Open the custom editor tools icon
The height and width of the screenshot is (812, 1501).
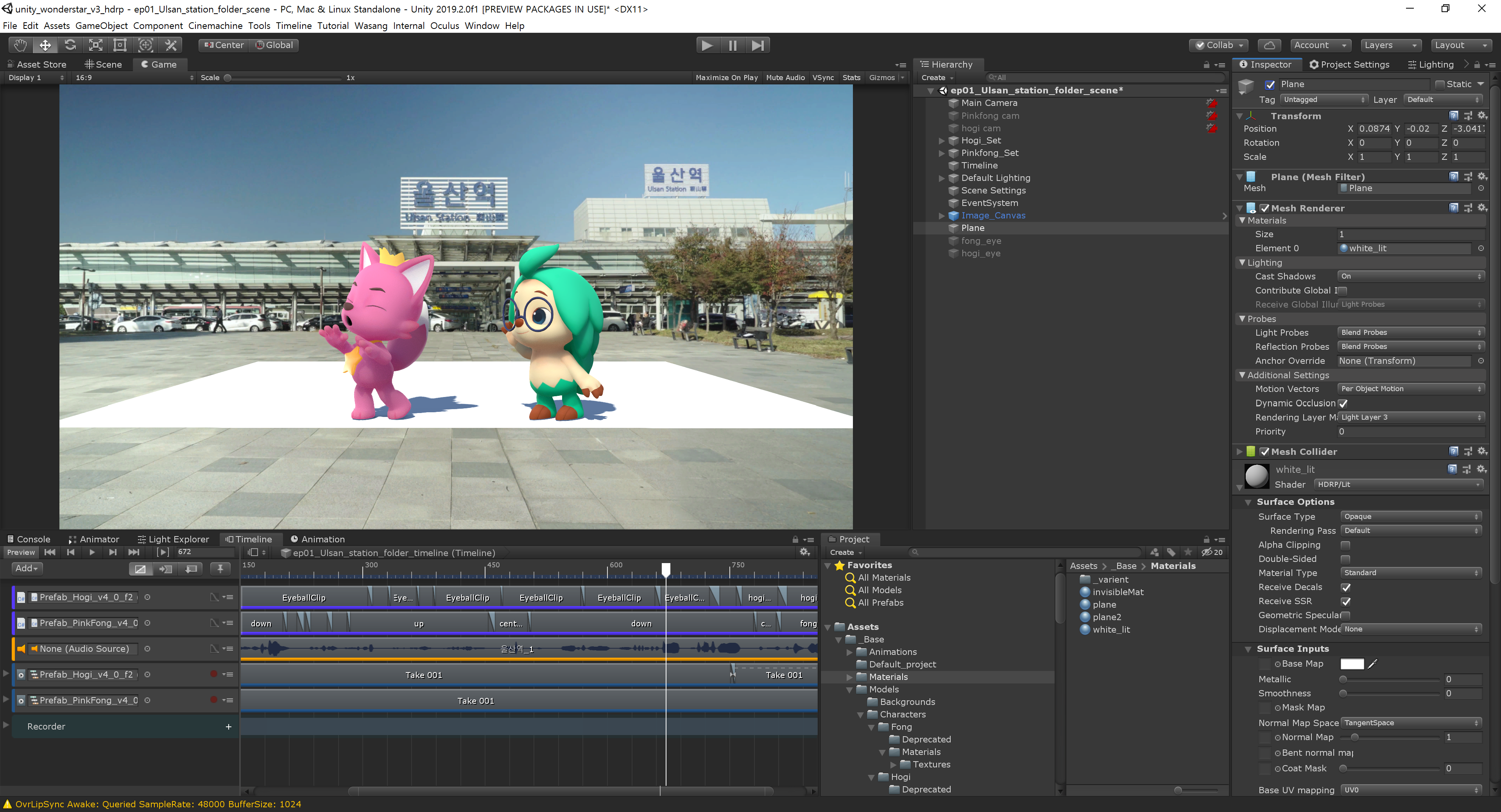click(x=171, y=45)
